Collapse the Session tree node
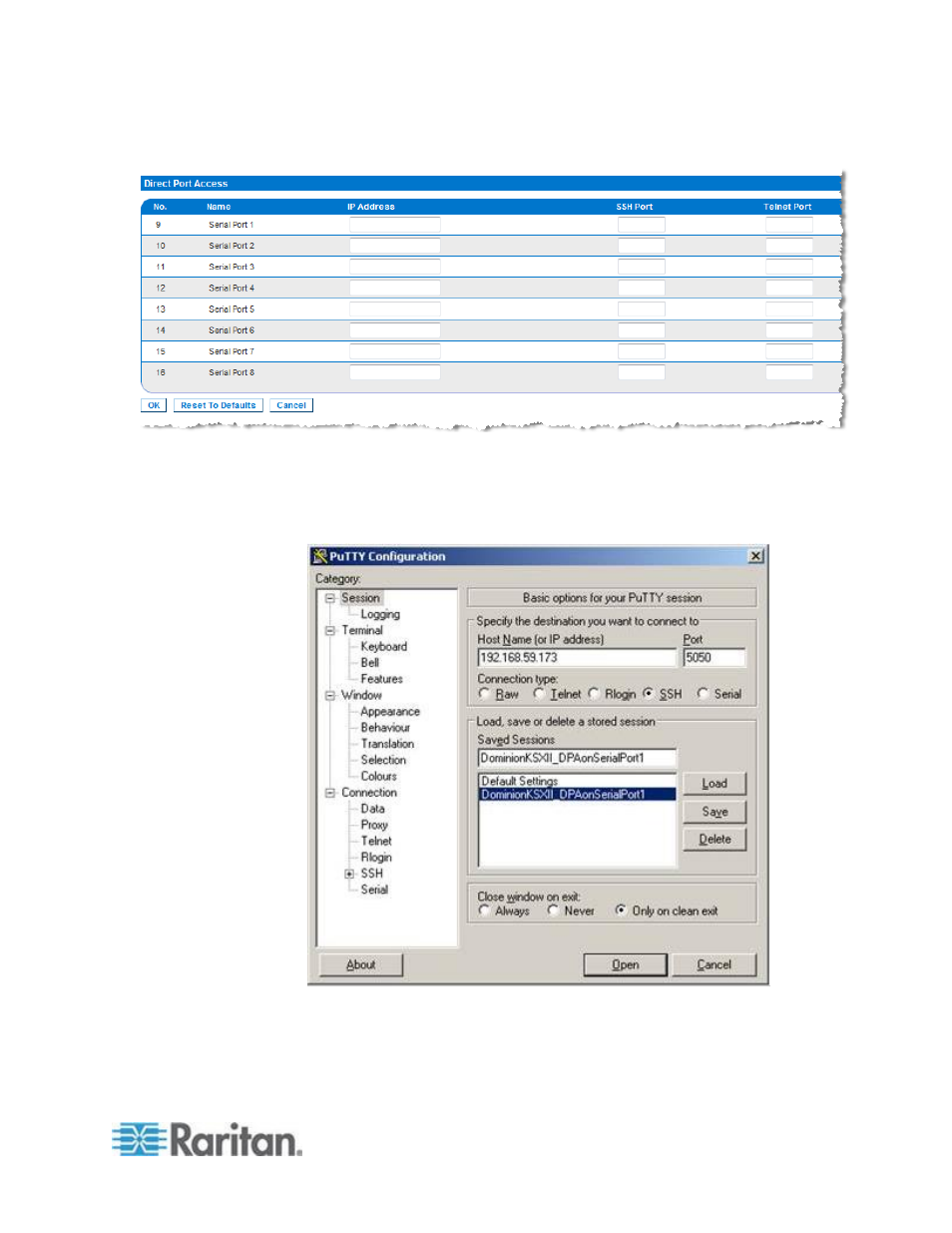 pos(329,598)
